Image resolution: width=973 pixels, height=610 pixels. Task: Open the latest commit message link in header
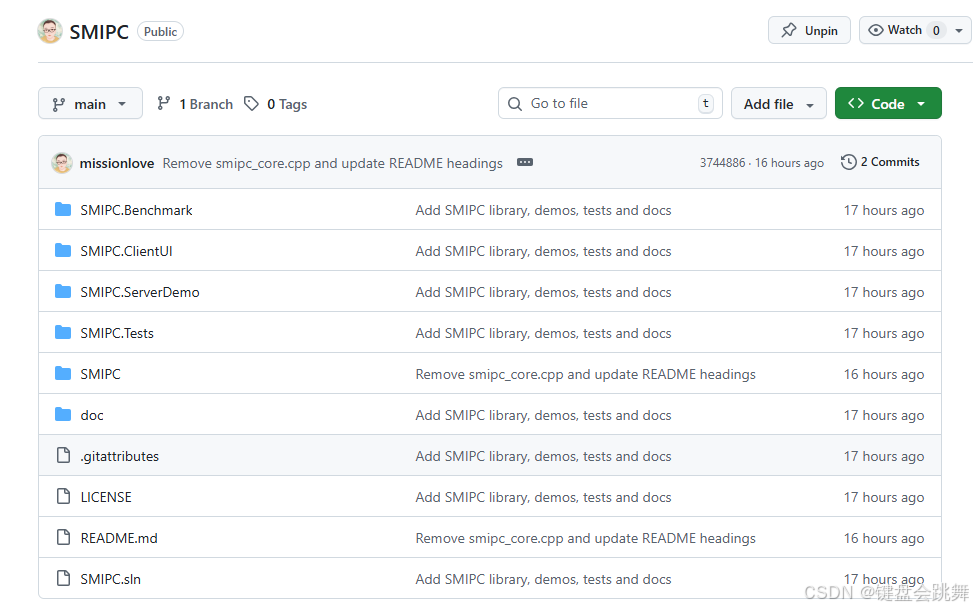333,163
